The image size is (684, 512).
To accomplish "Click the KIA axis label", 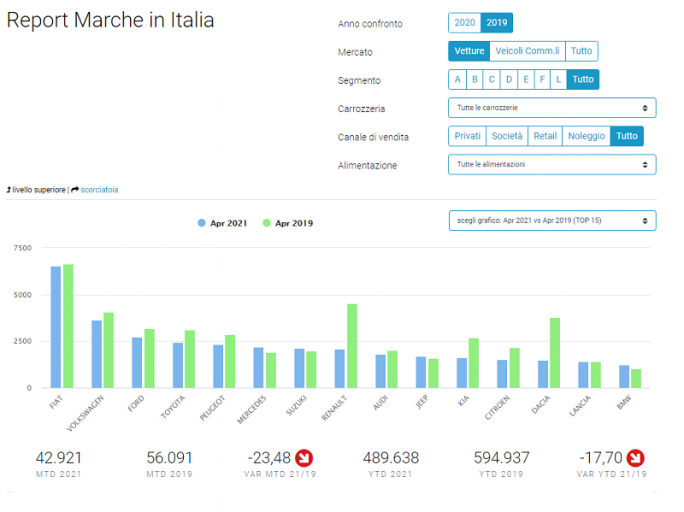I will tap(464, 400).
